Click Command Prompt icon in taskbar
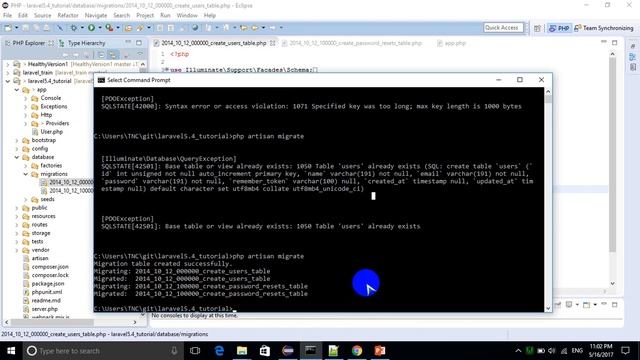 coord(311,351)
